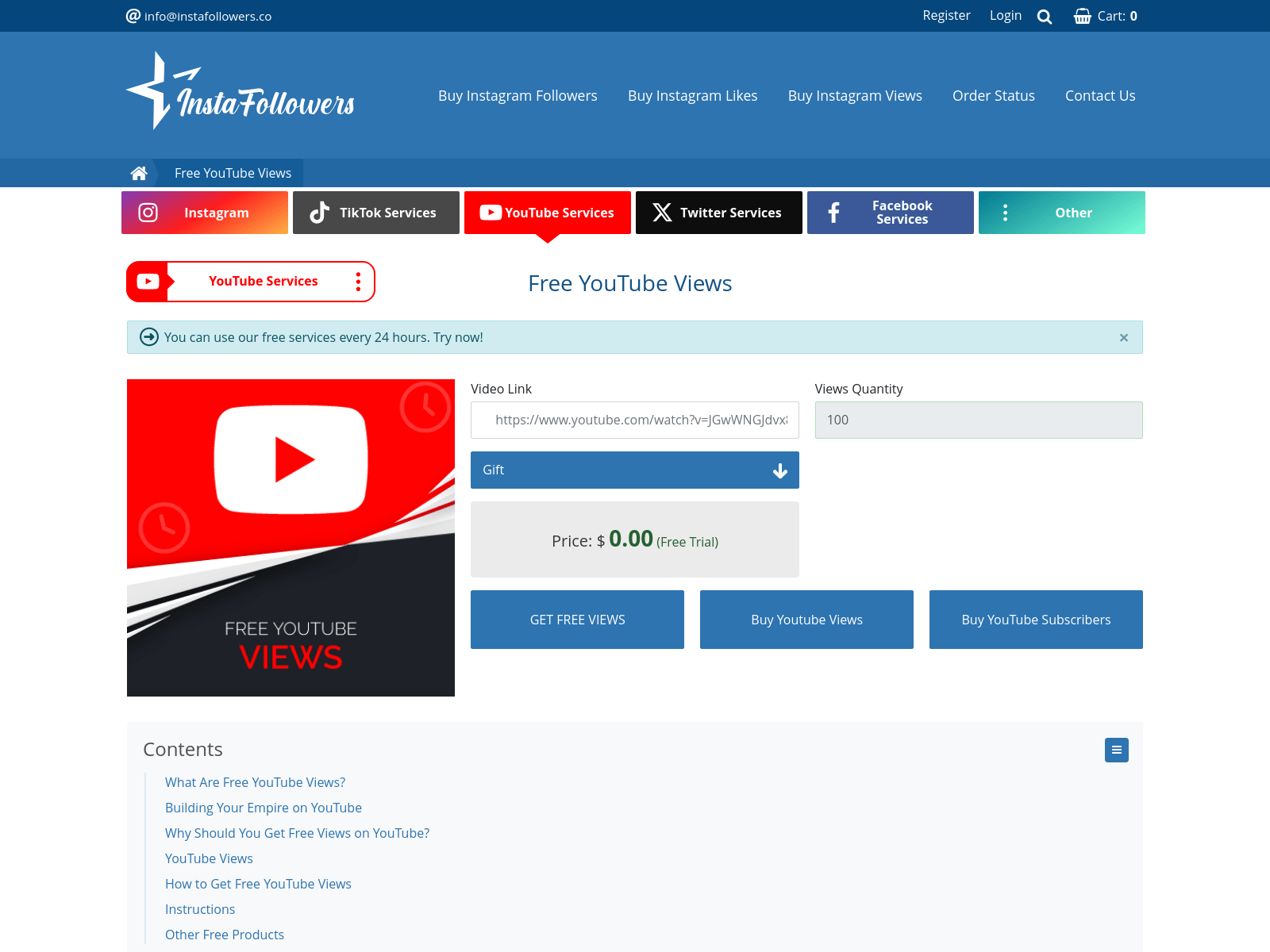Image resolution: width=1270 pixels, height=952 pixels.
Task: Open TikTok Services tab
Action: tap(376, 213)
